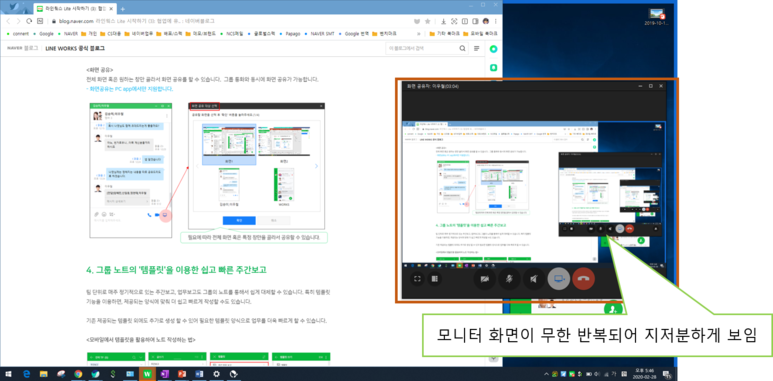Viewport: 773px width, 381px height.
Task: Click the red hang-up call button
Action: click(x=584, y=278)
